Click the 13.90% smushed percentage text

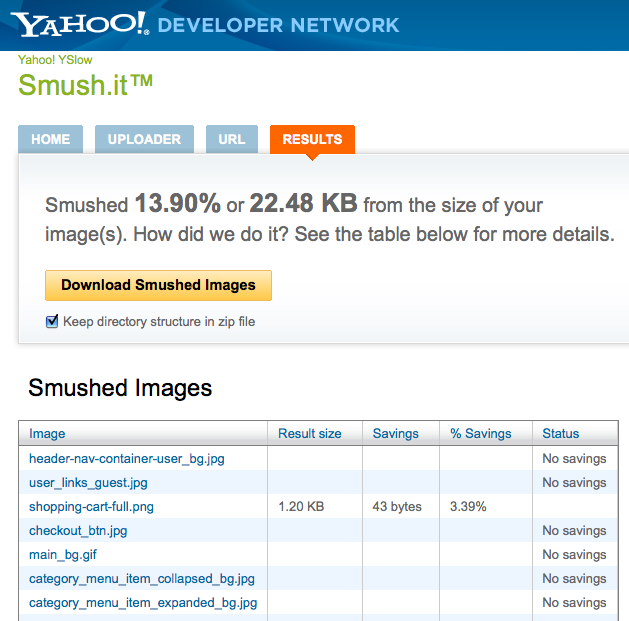[178, 203]
